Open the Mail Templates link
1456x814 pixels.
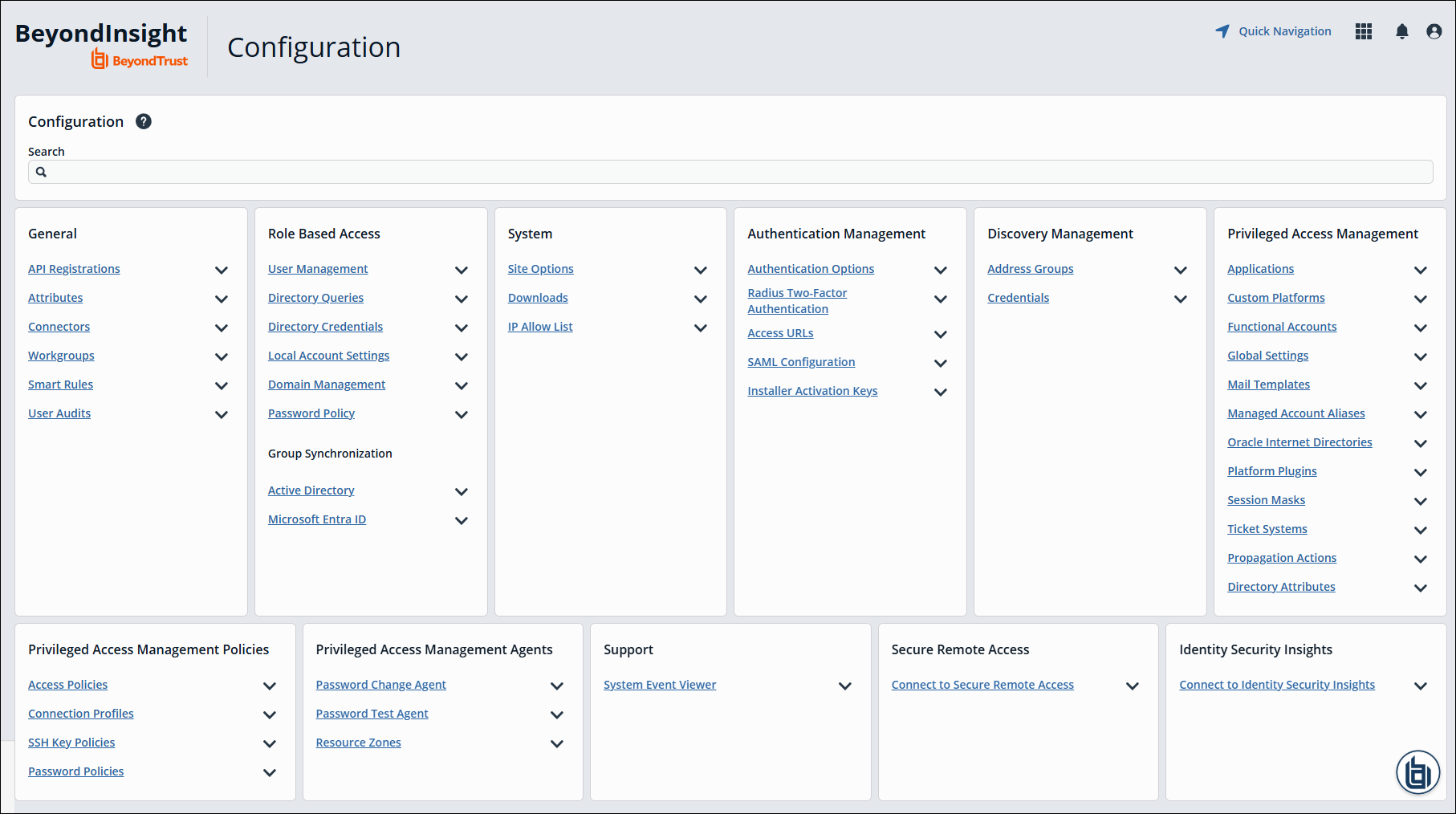point(1268,385)
